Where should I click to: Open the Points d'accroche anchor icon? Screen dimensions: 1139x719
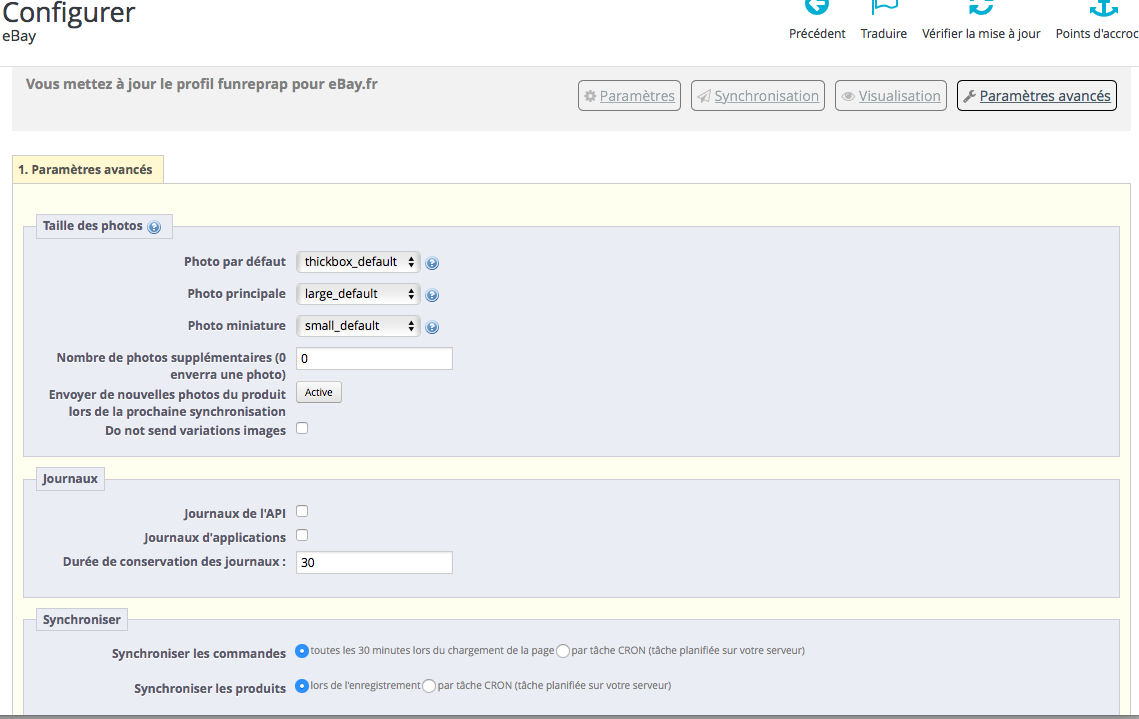1103,7
